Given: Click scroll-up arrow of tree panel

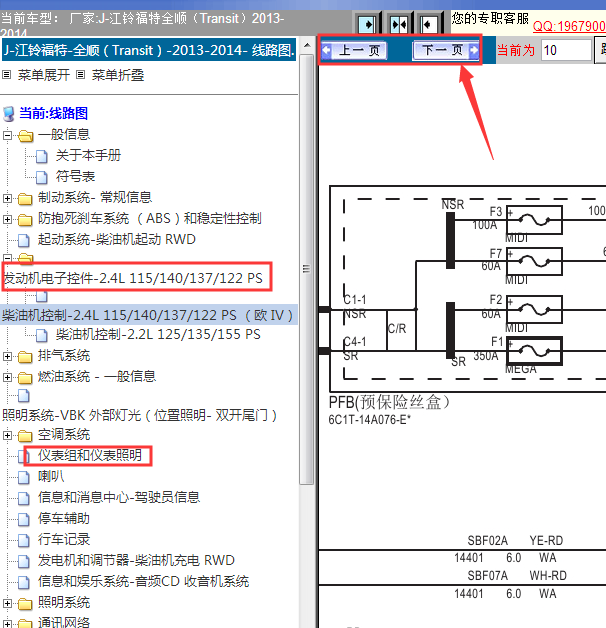Looking at the screenshot, I should point(307,45).
